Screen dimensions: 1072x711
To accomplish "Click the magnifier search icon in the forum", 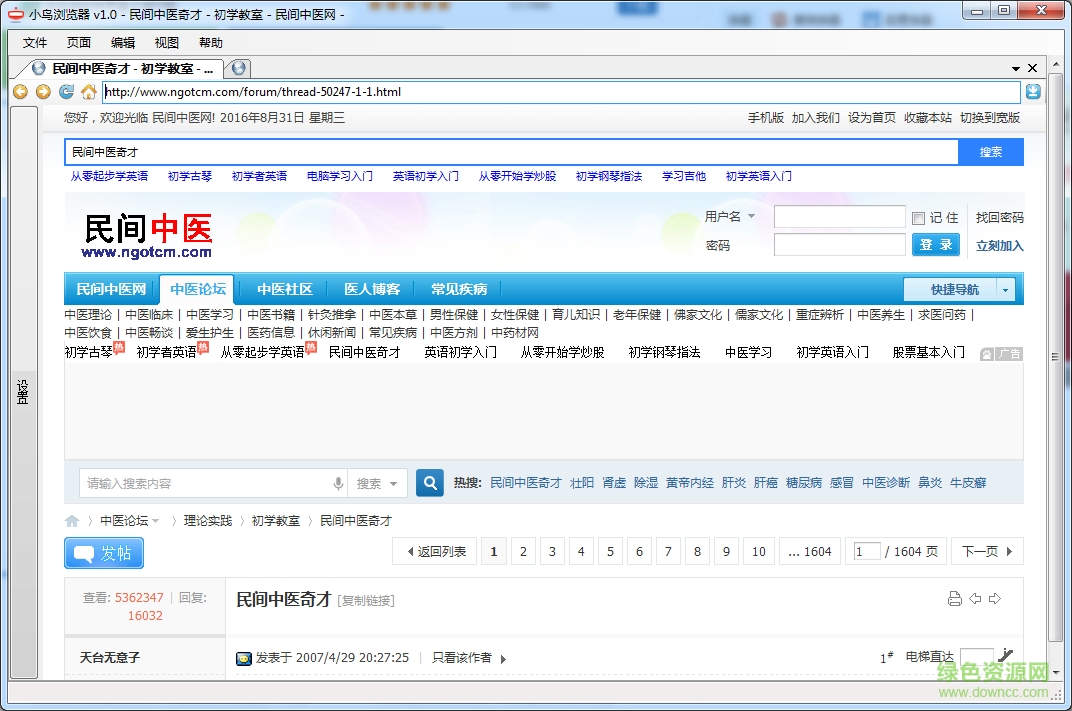I will click(429, 482).
